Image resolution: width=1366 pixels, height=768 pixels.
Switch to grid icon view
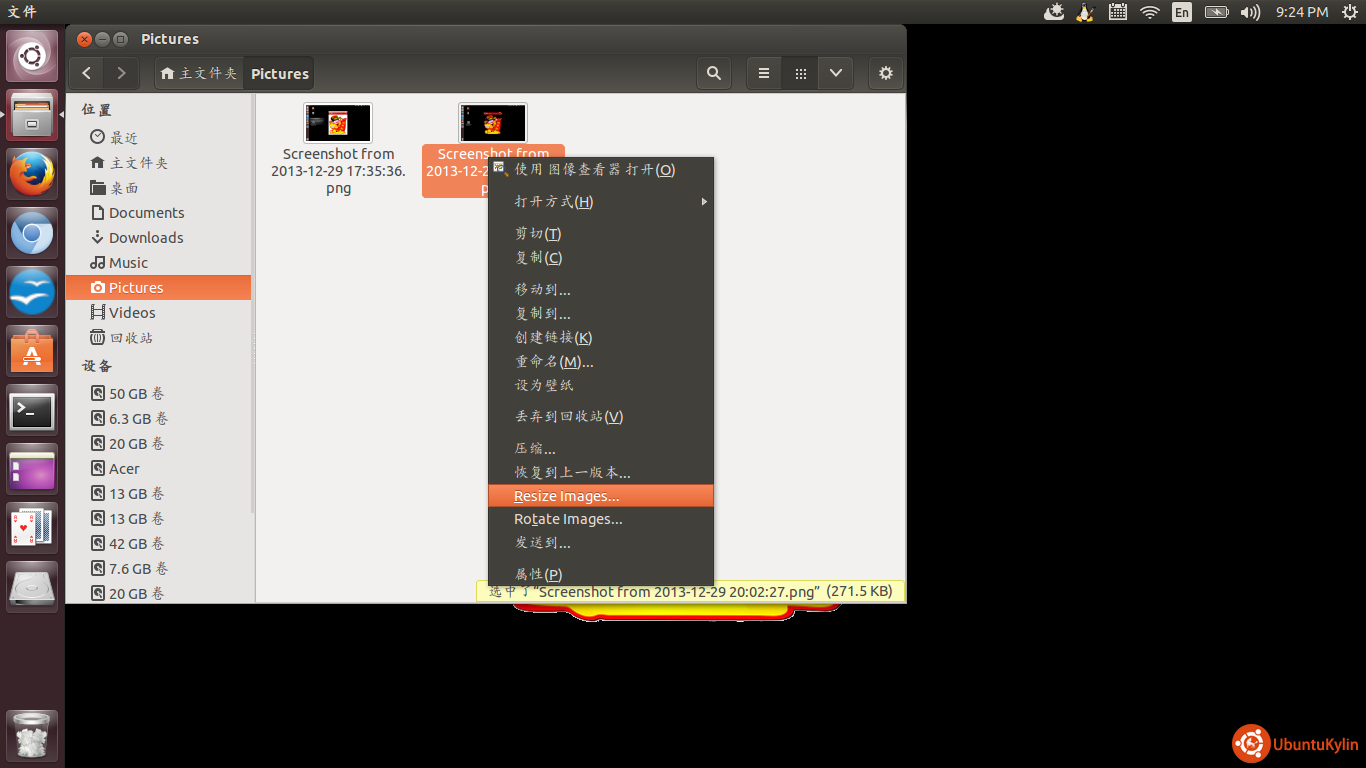(x=800, y=73)
